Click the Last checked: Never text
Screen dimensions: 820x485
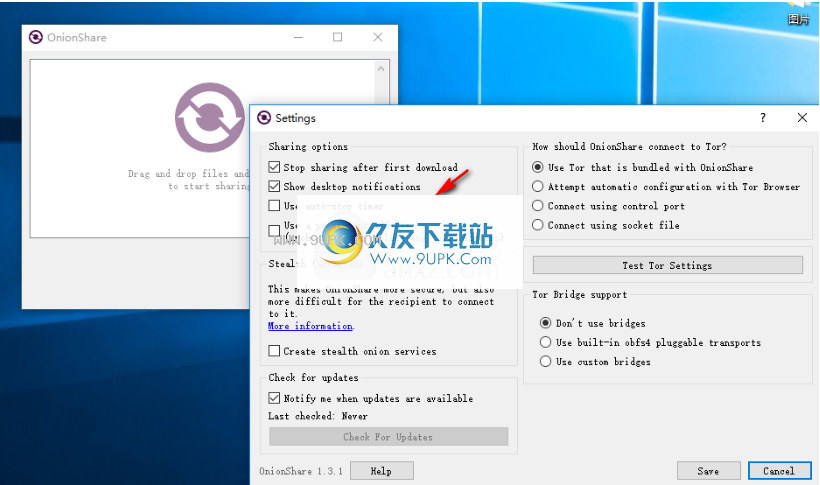318,416
